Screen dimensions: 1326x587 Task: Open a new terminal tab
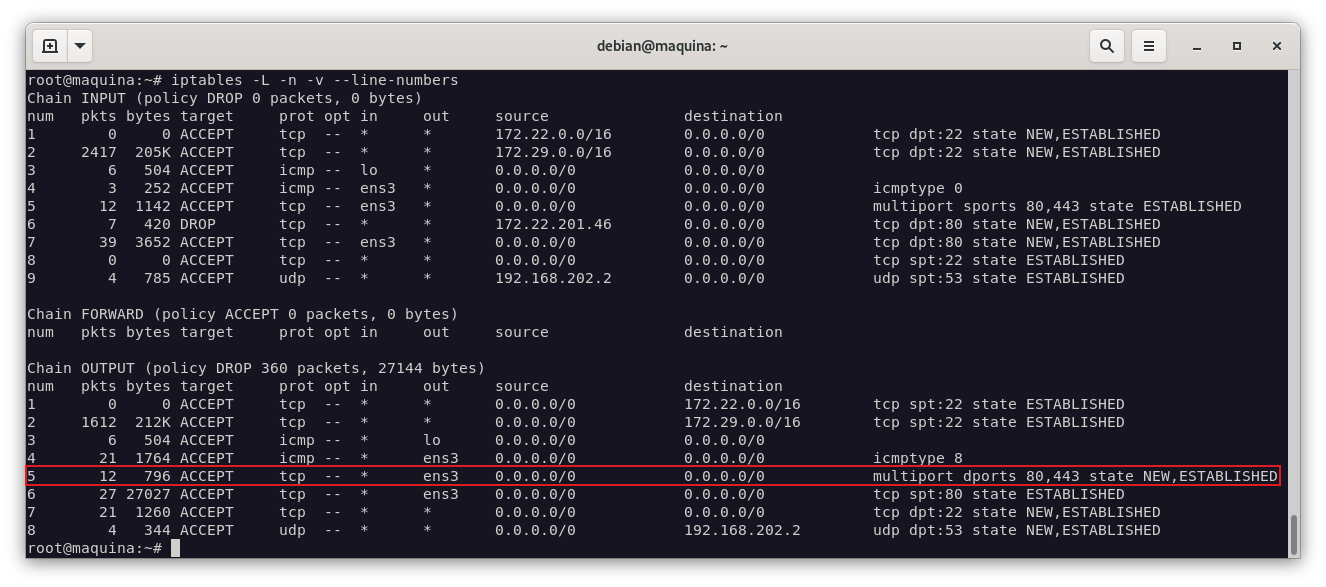coord(50,46)
